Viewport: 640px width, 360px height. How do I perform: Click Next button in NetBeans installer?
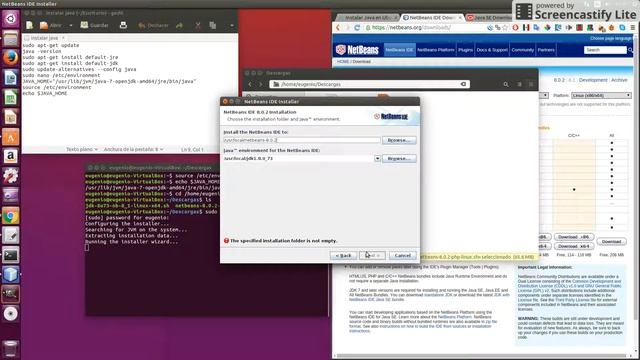coord(372,256)
